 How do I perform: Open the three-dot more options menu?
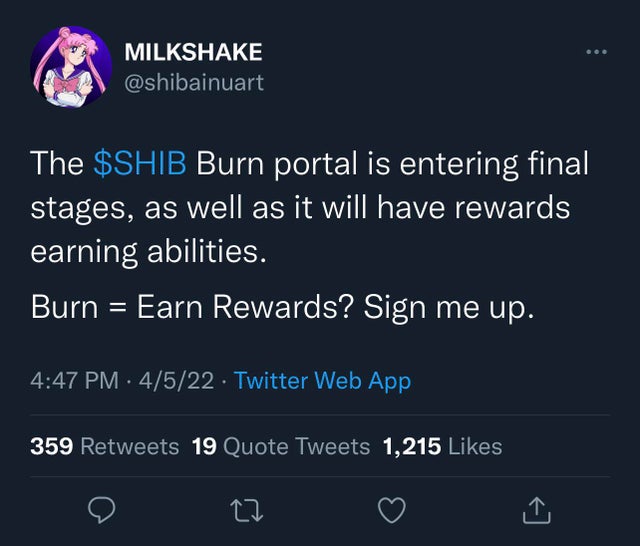[596, 52]
